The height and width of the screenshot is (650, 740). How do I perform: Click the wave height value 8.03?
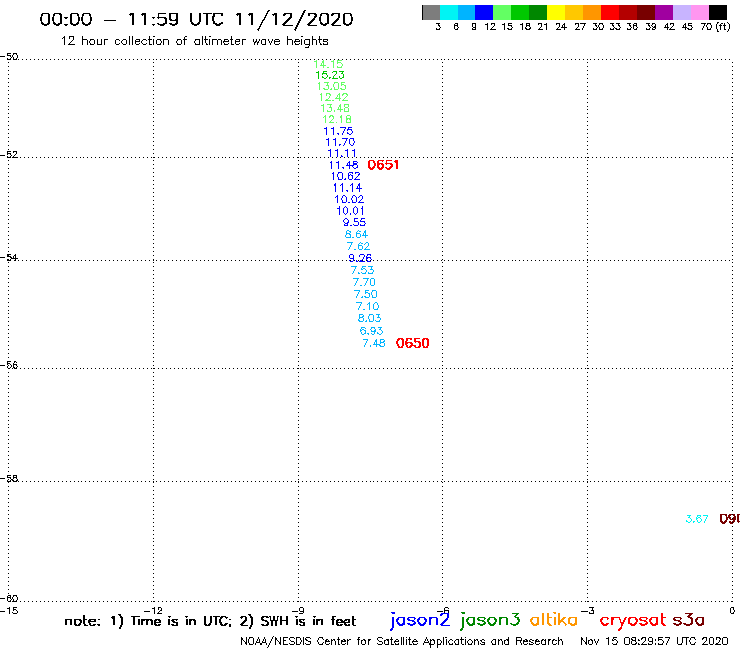pos(370,318)
